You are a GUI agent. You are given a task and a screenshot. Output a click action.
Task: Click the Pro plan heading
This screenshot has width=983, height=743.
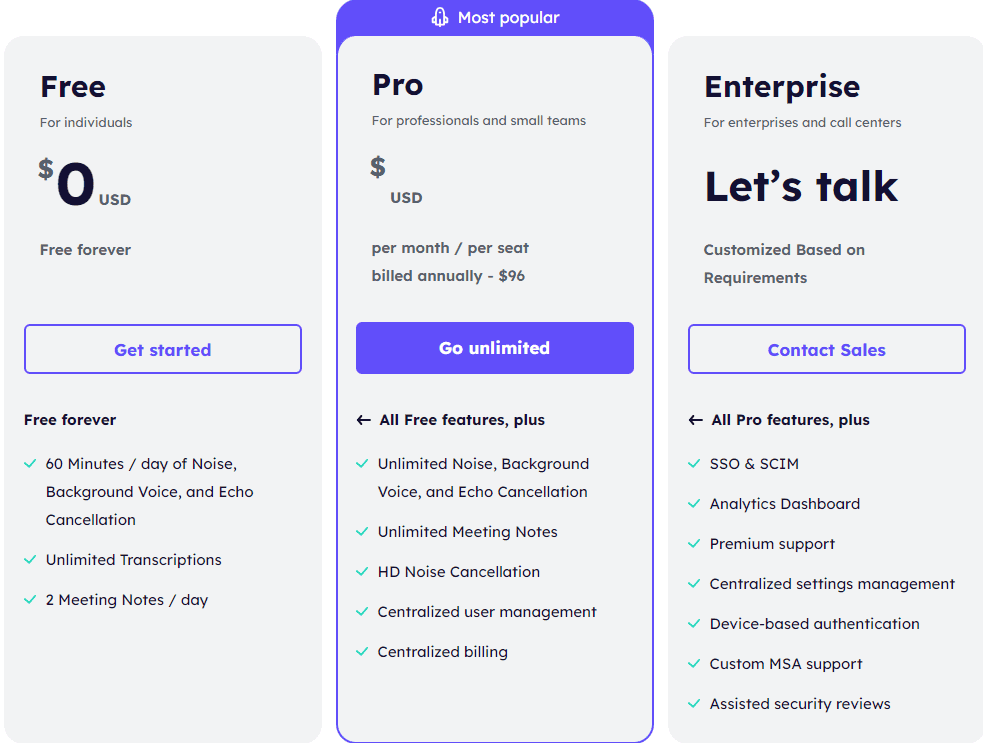click(x=397, y=85)
